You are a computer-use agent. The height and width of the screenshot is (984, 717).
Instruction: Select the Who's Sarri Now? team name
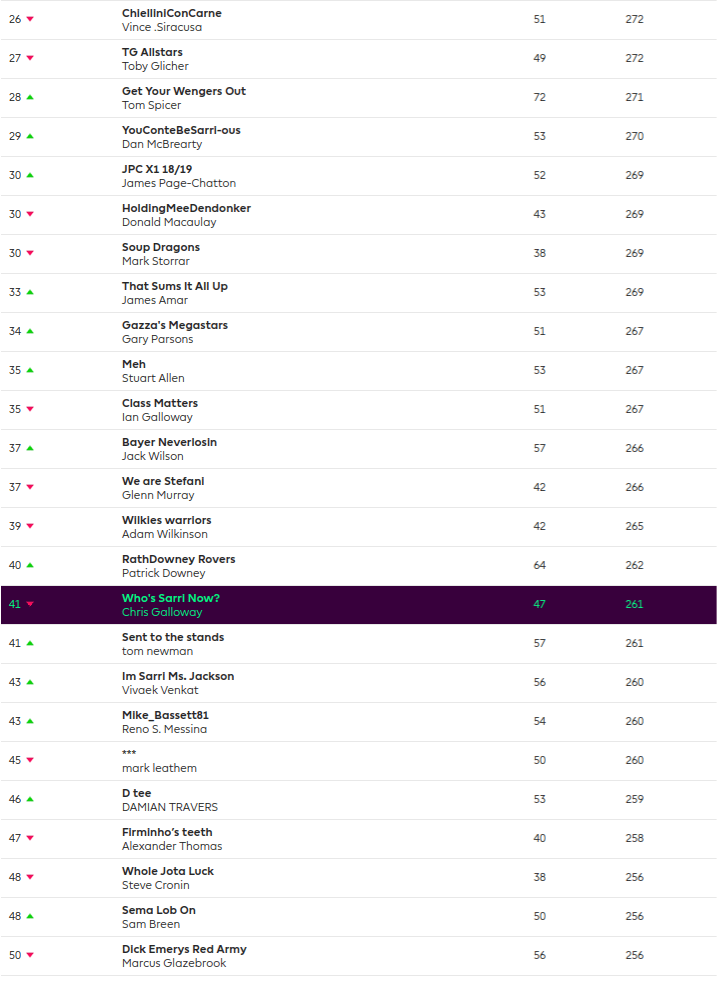[x=171, y=598]
